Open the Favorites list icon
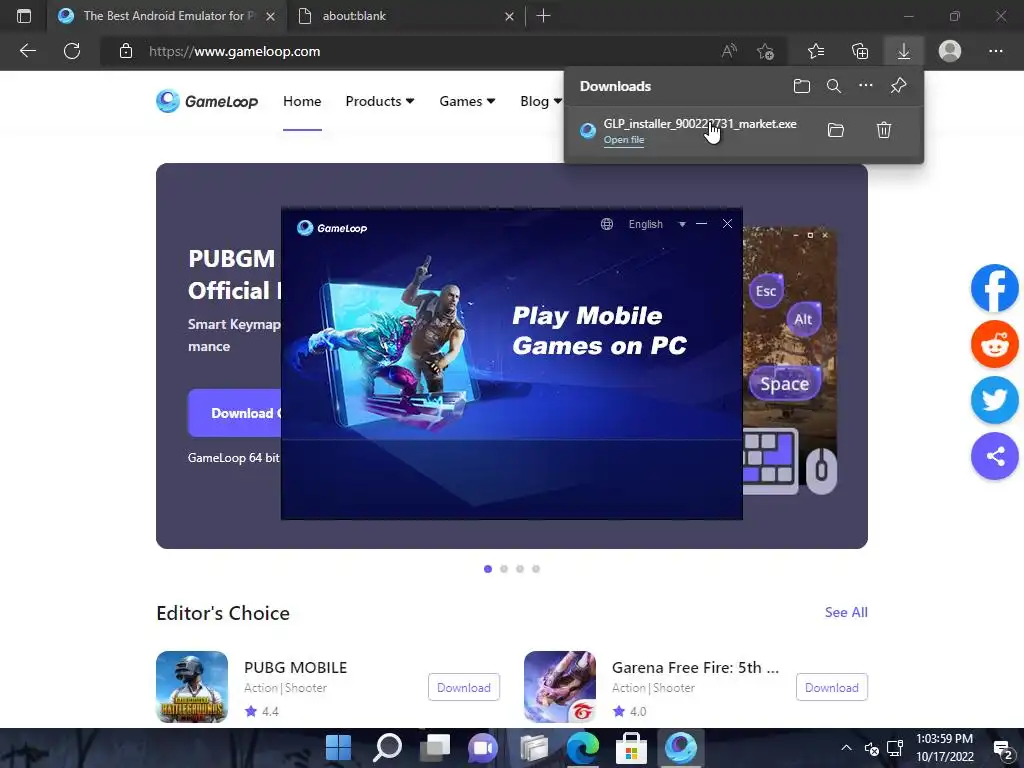The height and width of the screenshot is (768, 1024). (x=816, y=51)
